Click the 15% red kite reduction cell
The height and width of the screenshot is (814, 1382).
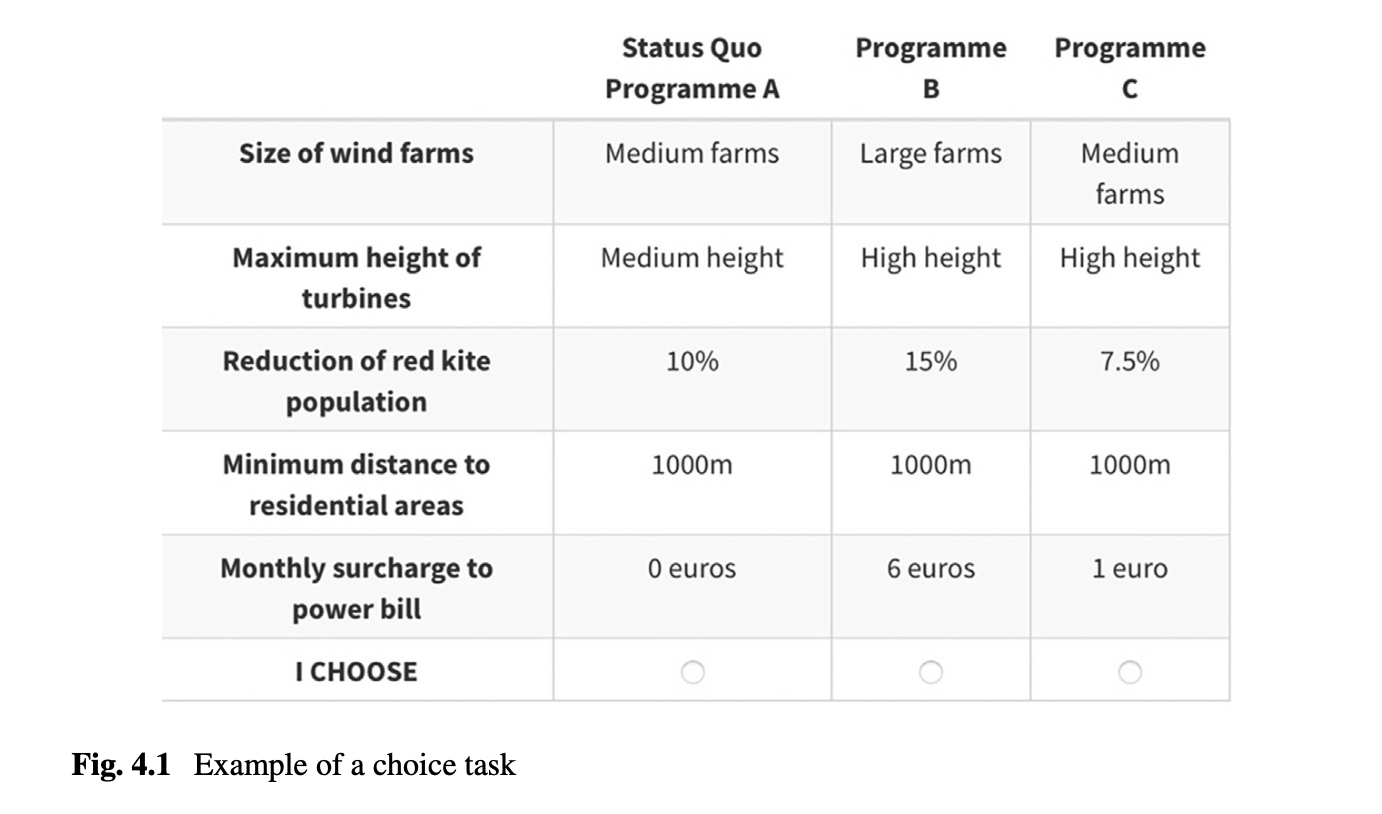[x=930, y=361]
